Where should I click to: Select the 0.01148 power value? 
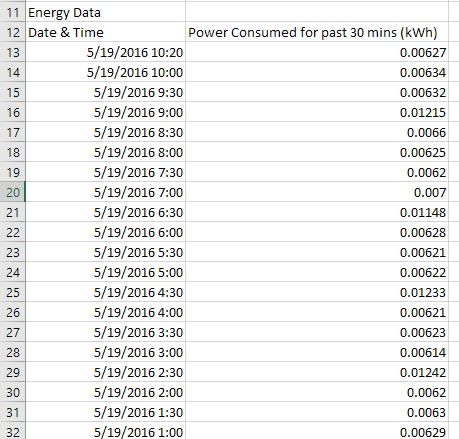(x=317, y=212)
